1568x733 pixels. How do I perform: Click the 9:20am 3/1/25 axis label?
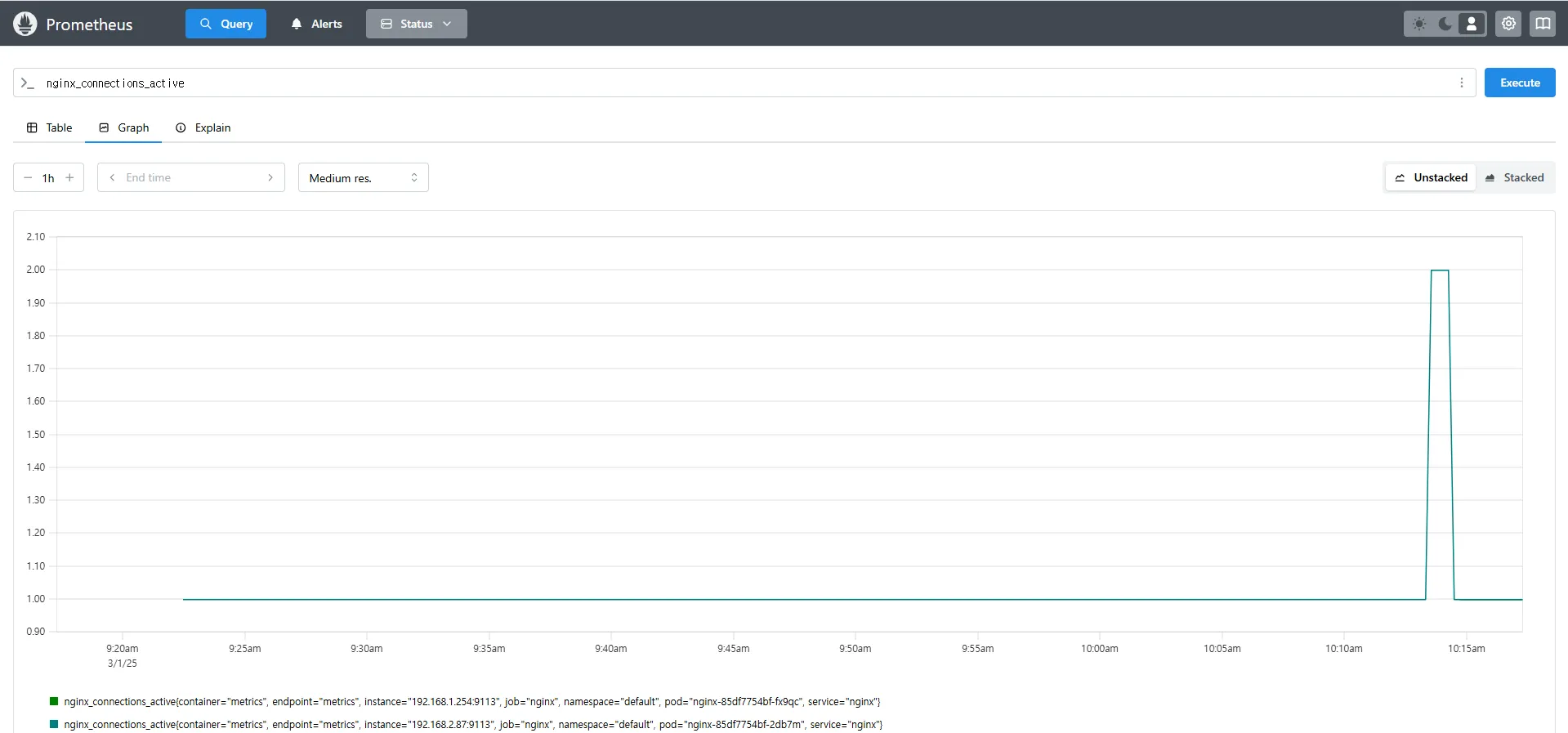(123, 656)
